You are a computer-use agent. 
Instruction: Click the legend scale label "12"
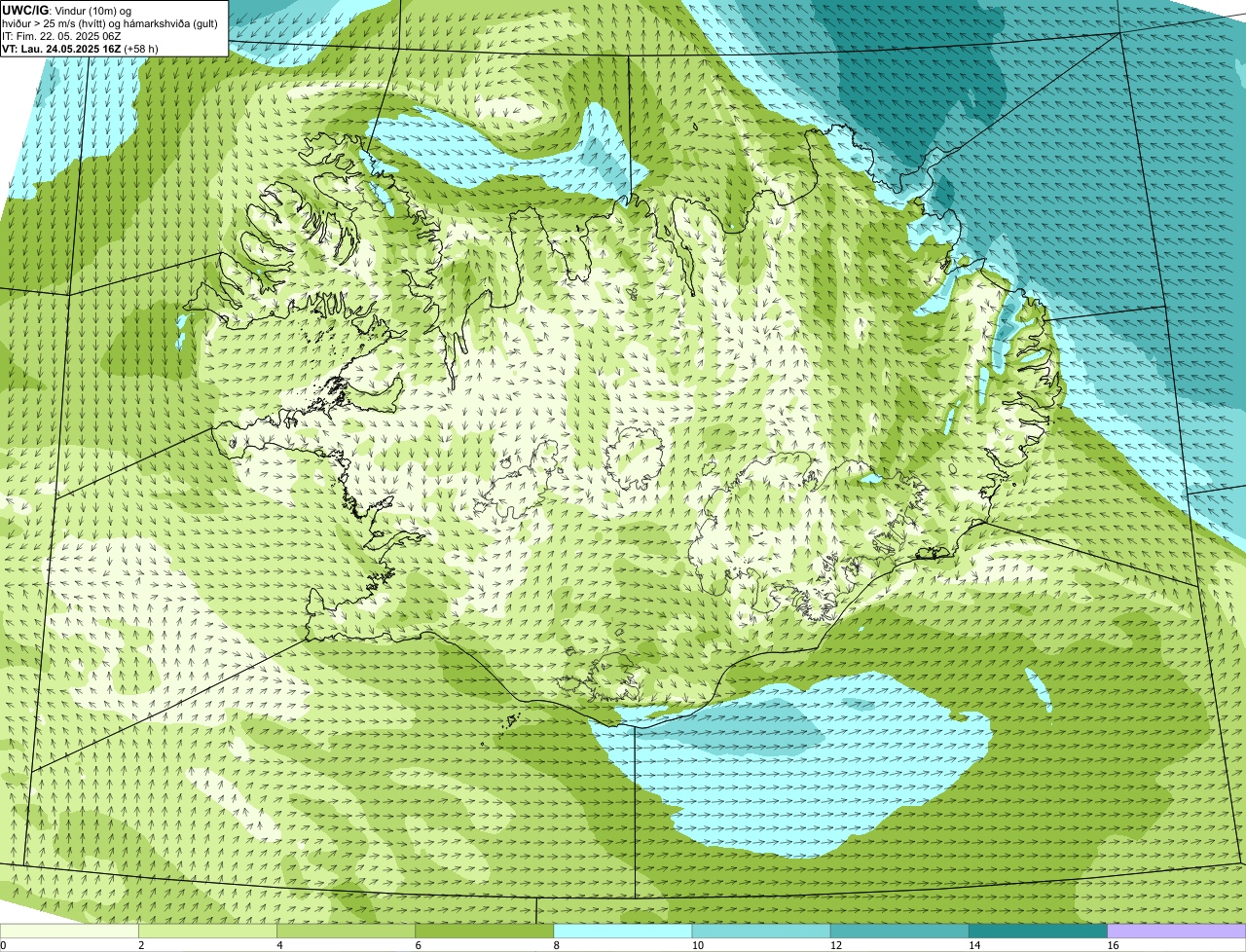835,945
